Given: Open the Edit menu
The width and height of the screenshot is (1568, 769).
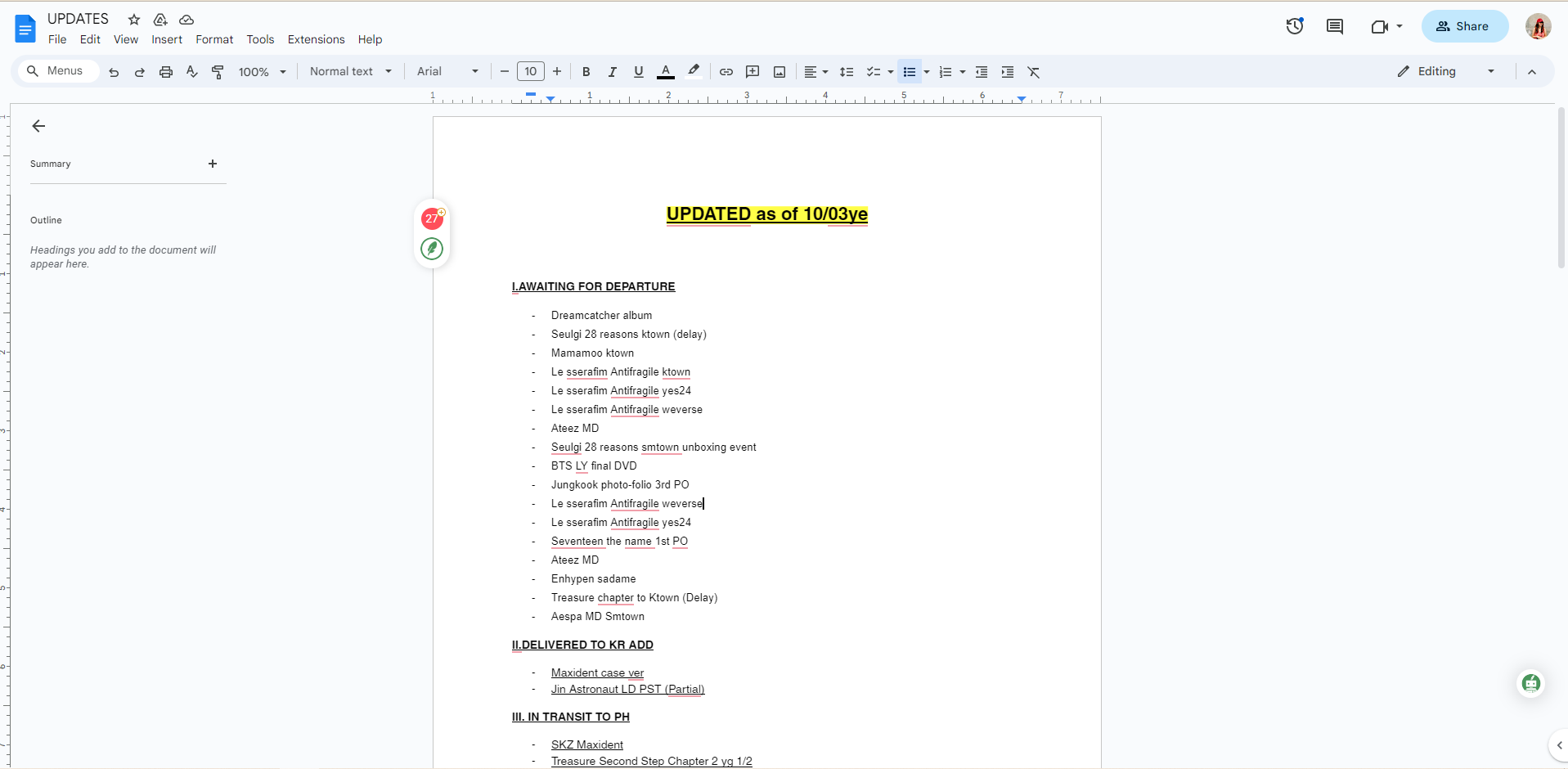Looking at the screenshot, I should pos(90,39).
